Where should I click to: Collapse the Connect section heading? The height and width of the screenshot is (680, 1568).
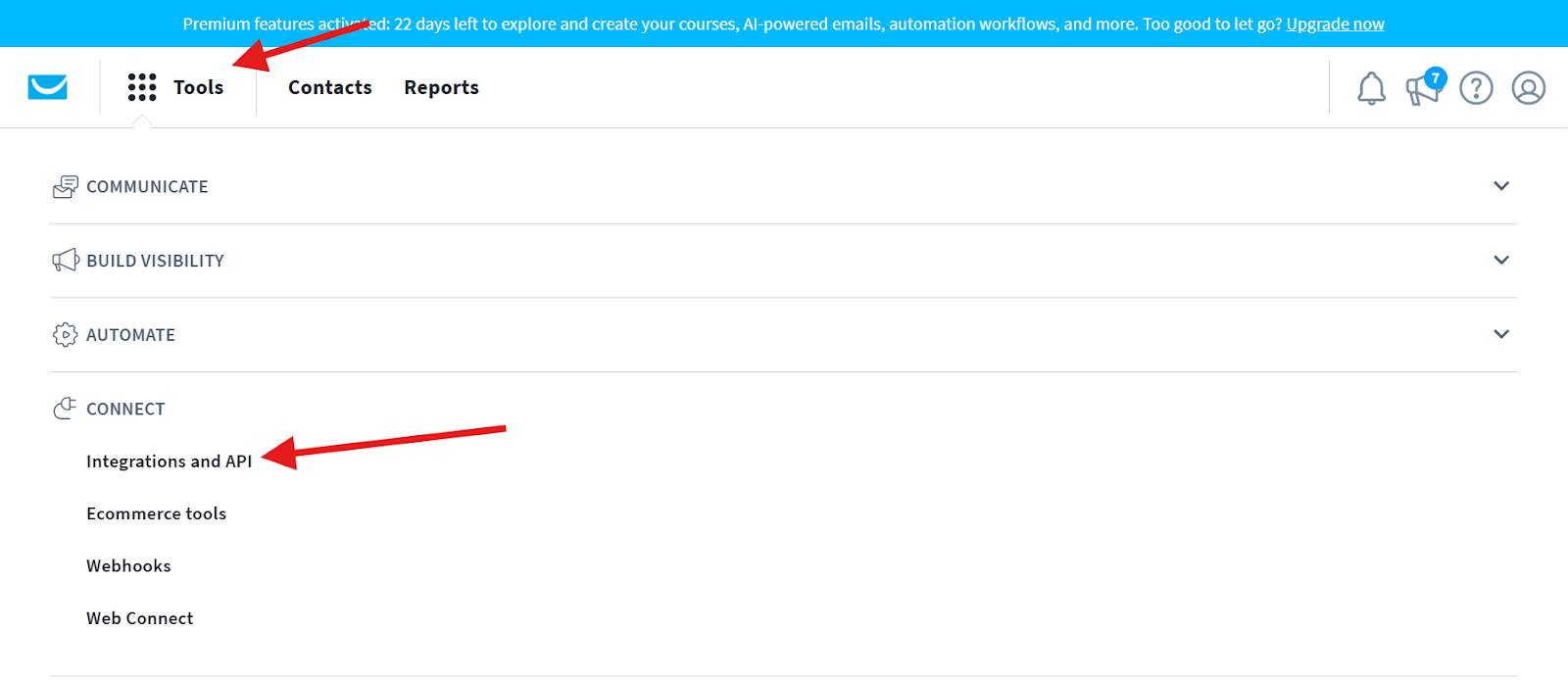point(125,409)
